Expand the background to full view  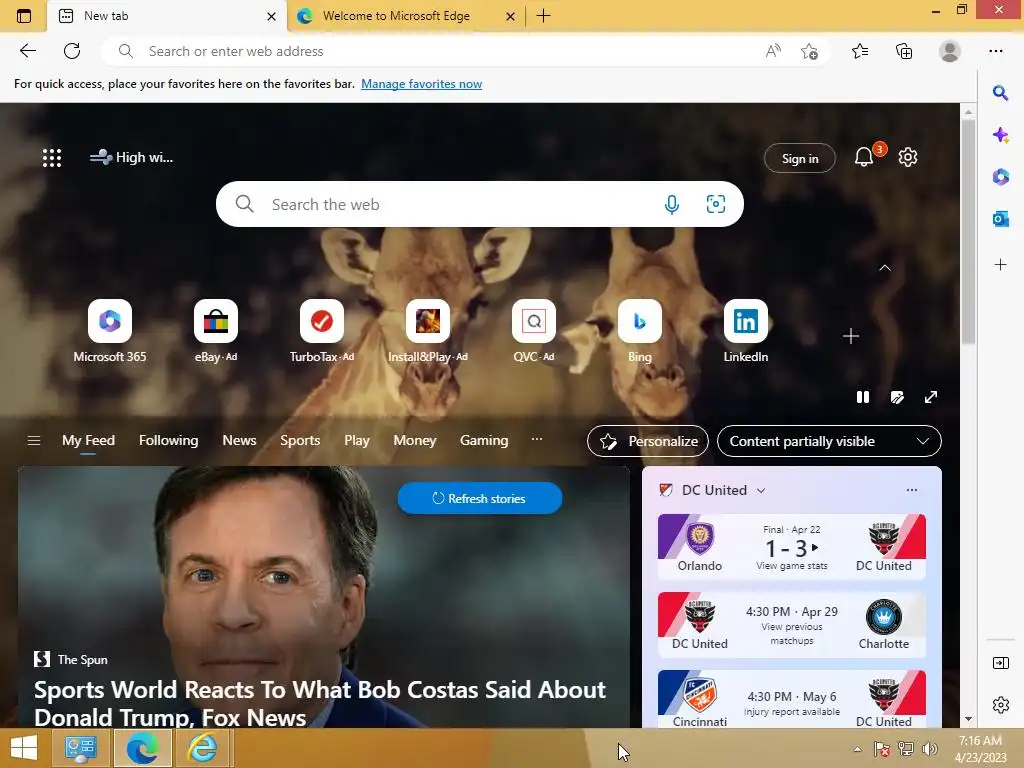(x=931, y=397)
